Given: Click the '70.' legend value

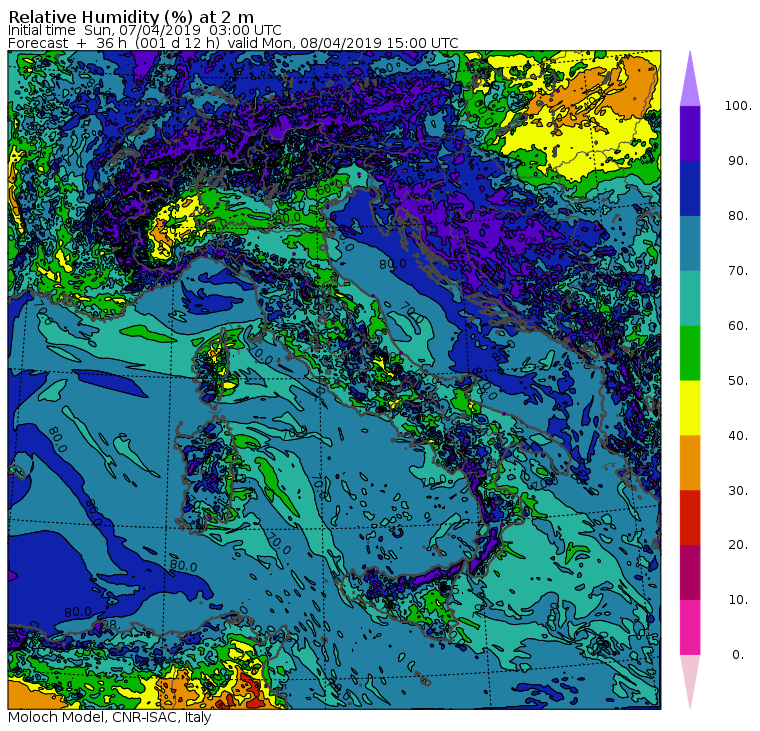Looking at the screenshot, I should coord(738,270).
